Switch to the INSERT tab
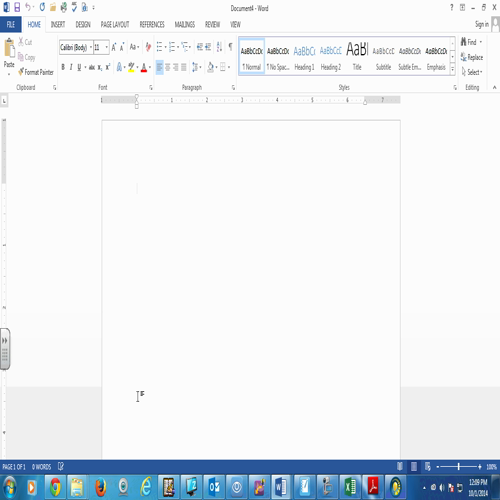The width and height of the screenshot is (500, 500). [58, 25]
